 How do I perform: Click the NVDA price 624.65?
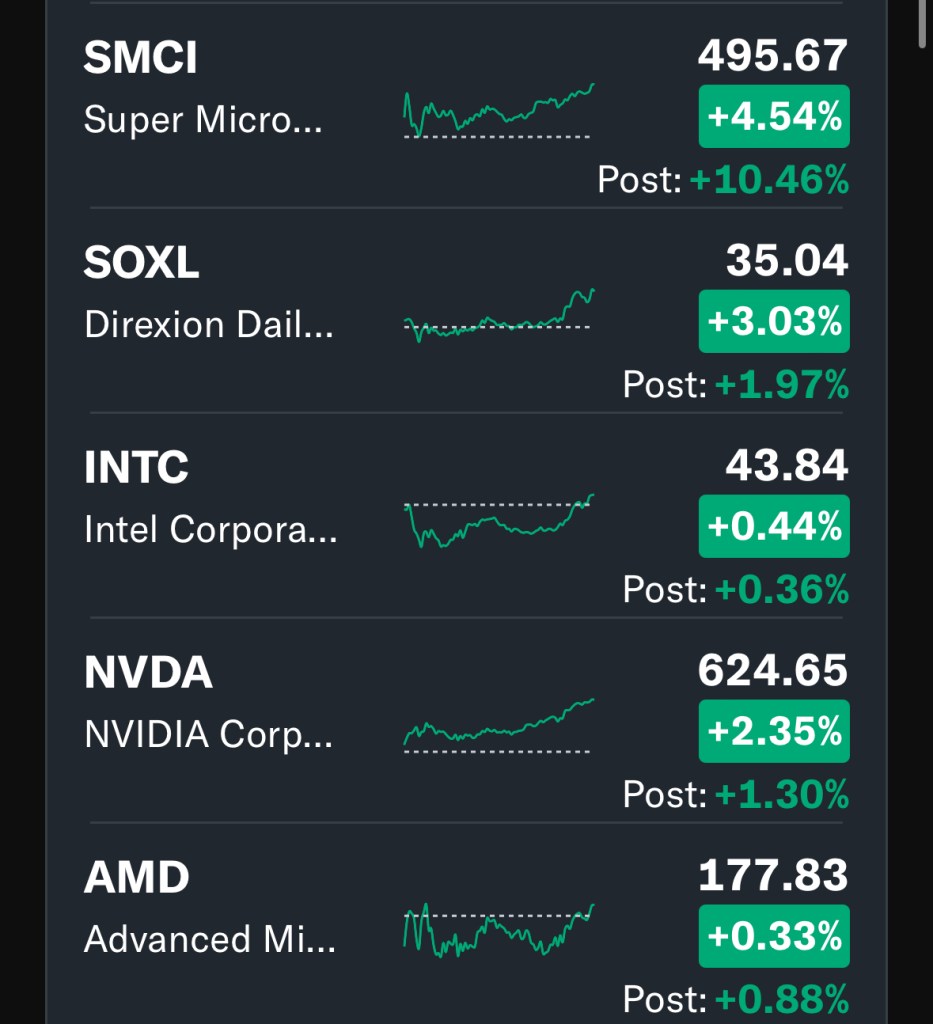[x=772, y=671]
